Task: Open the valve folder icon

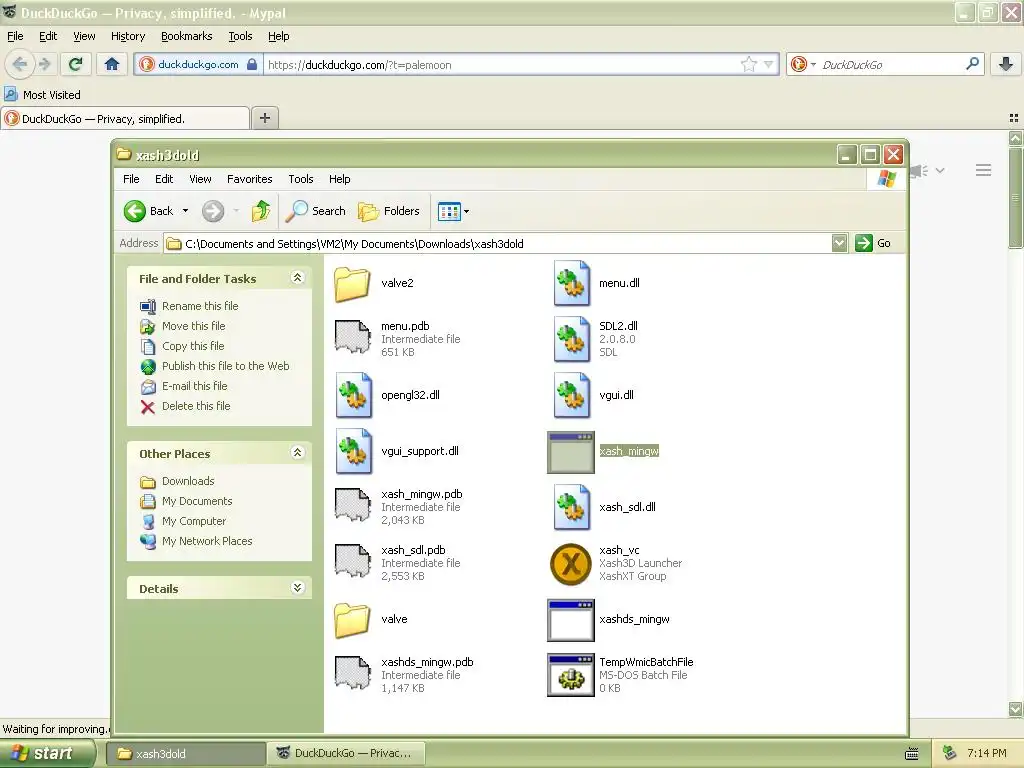Action: click(353, 619)
